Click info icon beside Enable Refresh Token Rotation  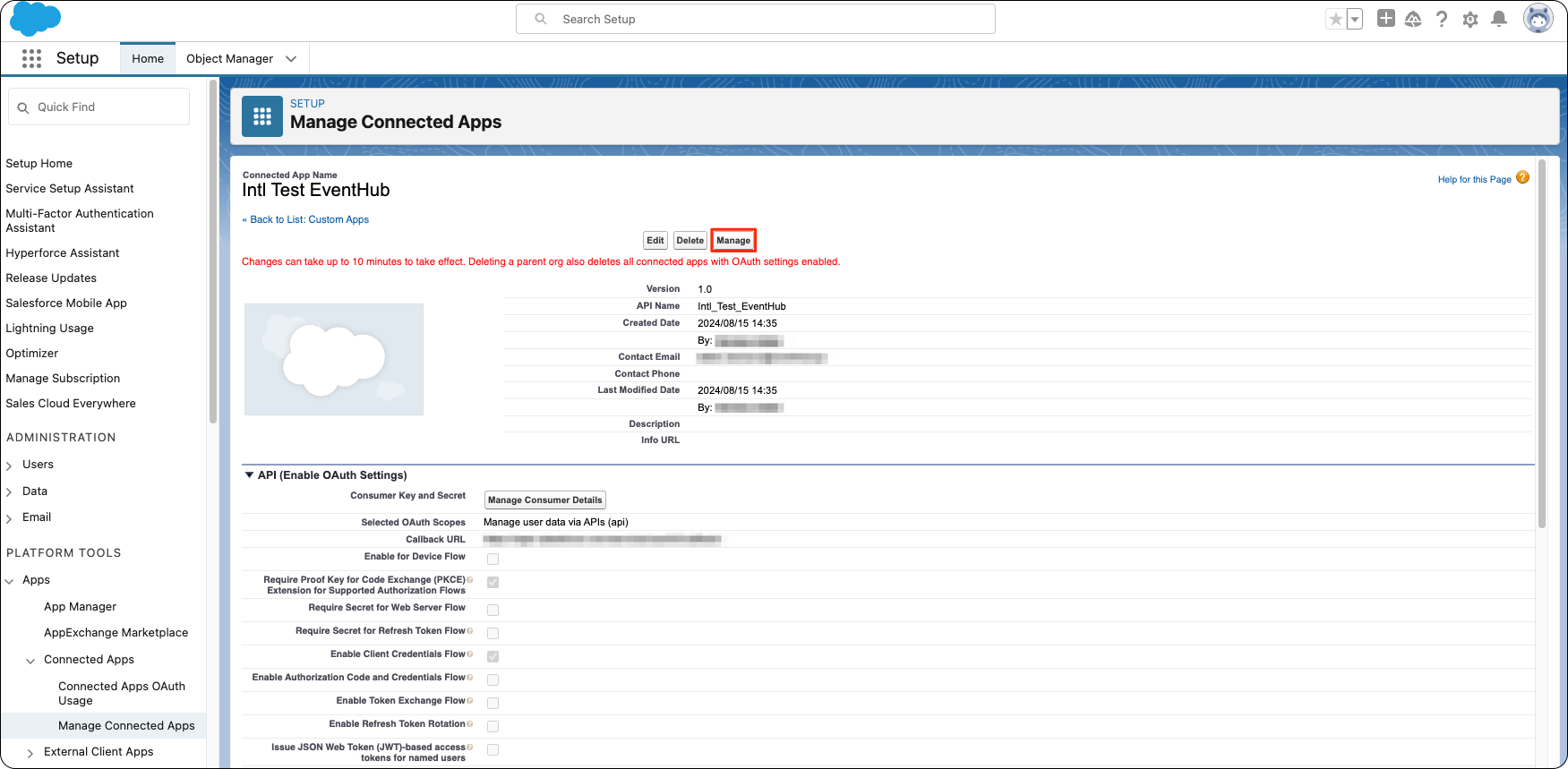point(470,723)
